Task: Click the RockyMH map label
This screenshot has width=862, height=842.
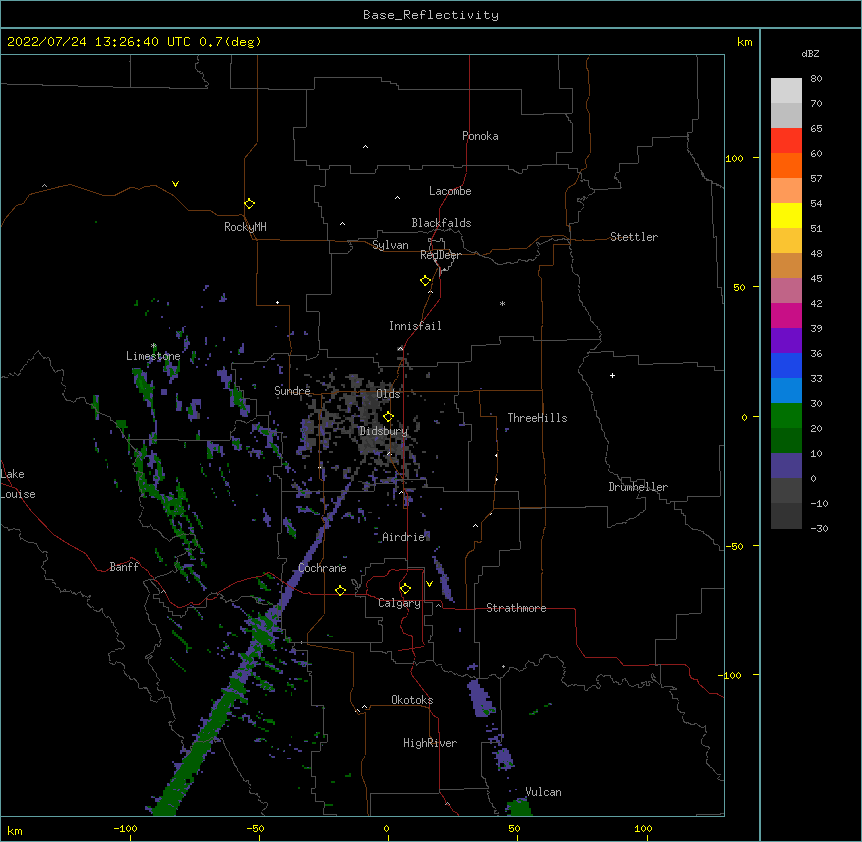Action: pyautogui.click(x=245, y=227)
